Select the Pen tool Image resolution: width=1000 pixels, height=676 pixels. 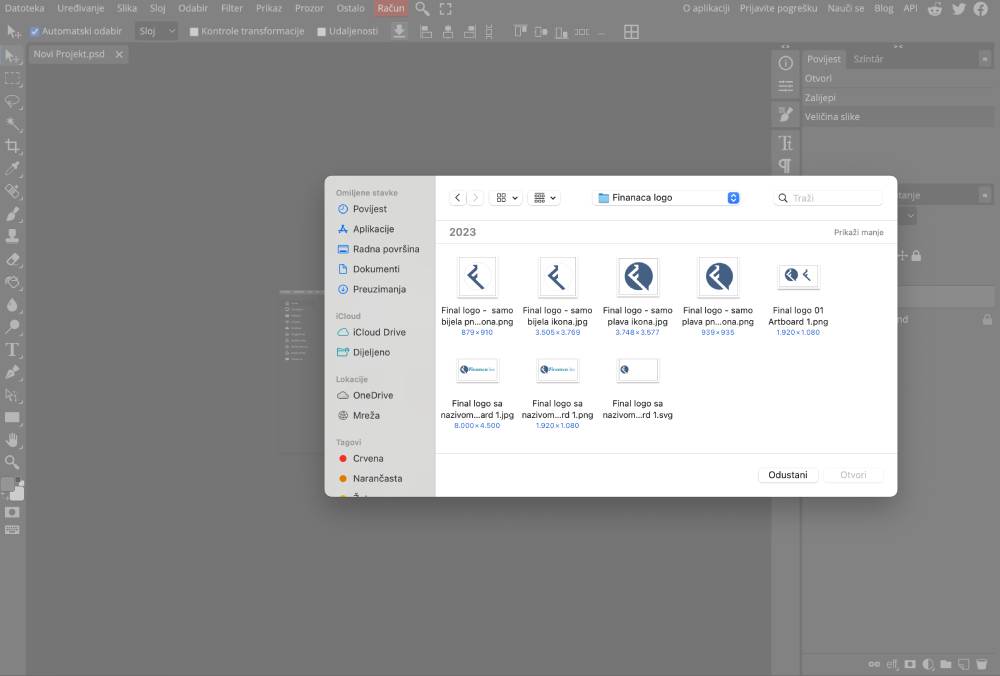pyautogui.click(x=12, y=372)
